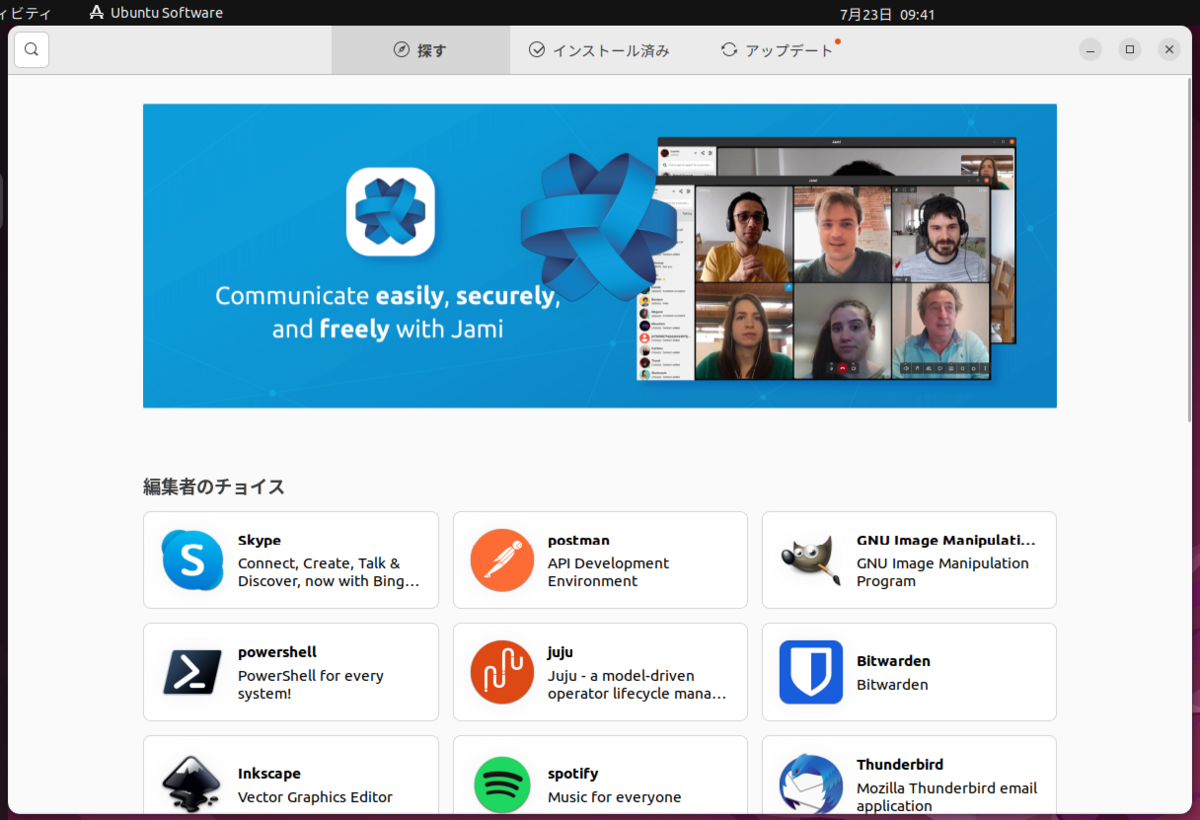Open the juju app title
1200x820 pixels.
[x=560, y=652]
